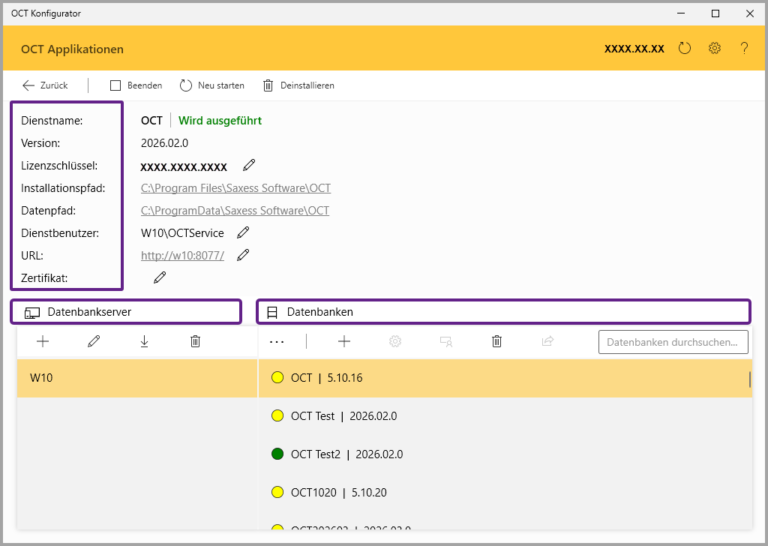The width and height of the screenshot is (768, 546).
Task: Open the http://w10:8077/ URL link
Action: coord(182,256)
